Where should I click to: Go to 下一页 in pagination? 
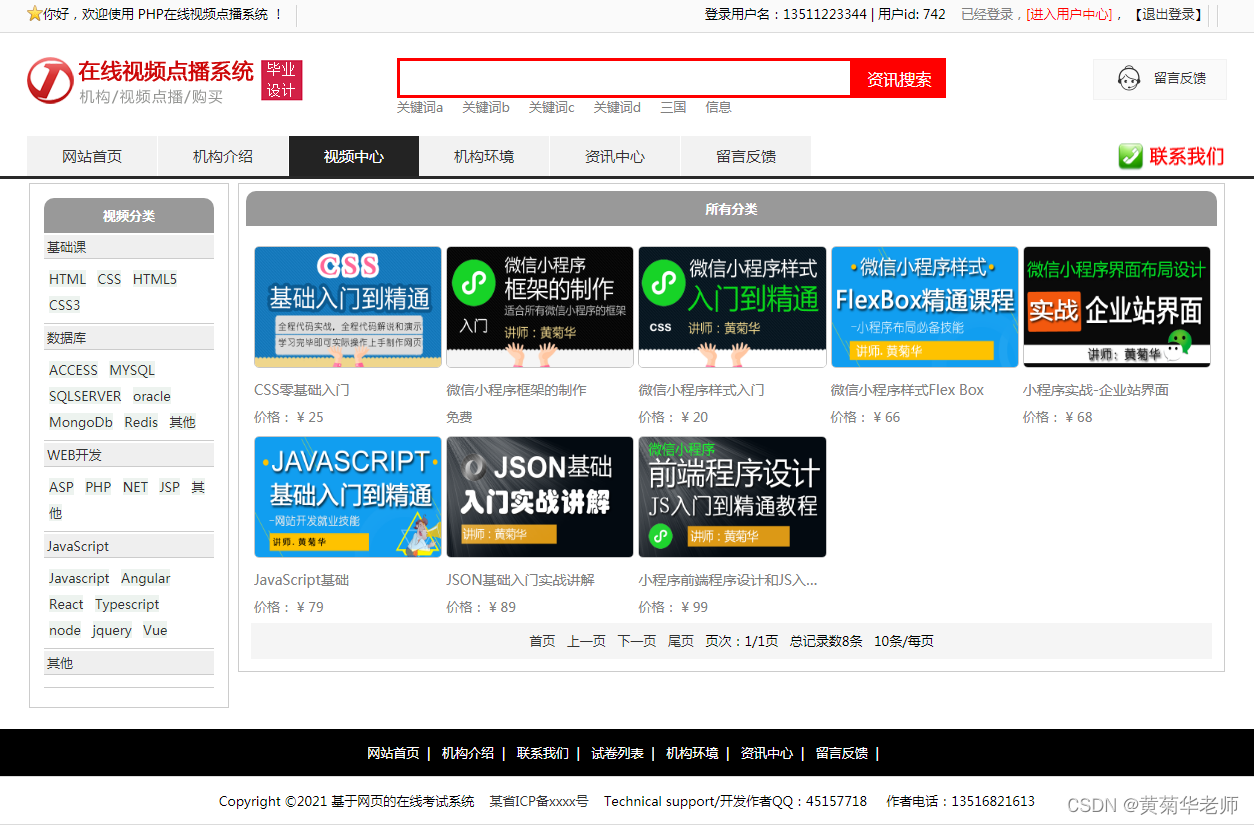(636, 641)
